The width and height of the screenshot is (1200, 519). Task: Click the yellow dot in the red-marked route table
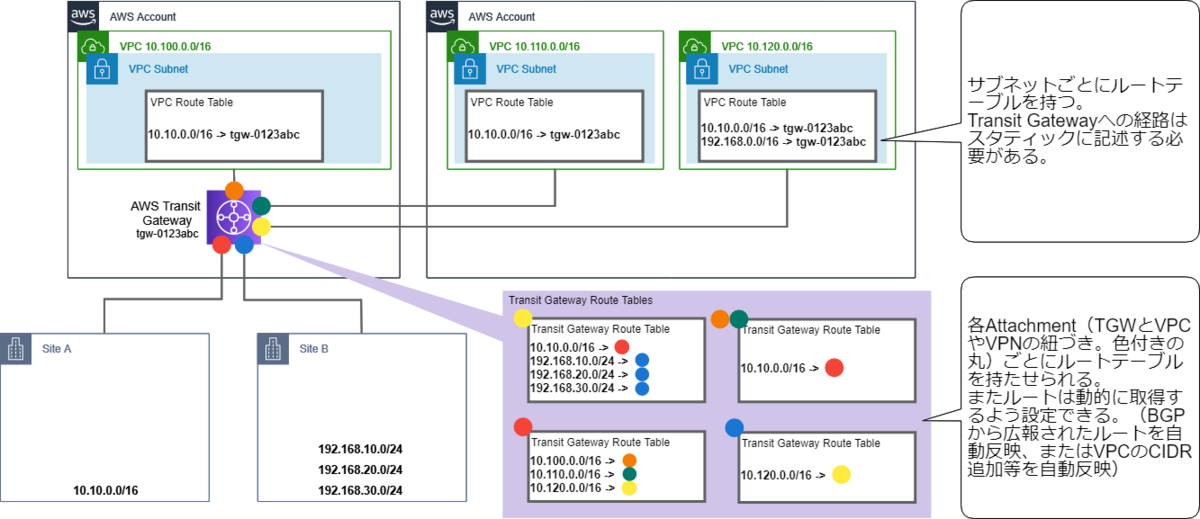click(x=629, y=489)
